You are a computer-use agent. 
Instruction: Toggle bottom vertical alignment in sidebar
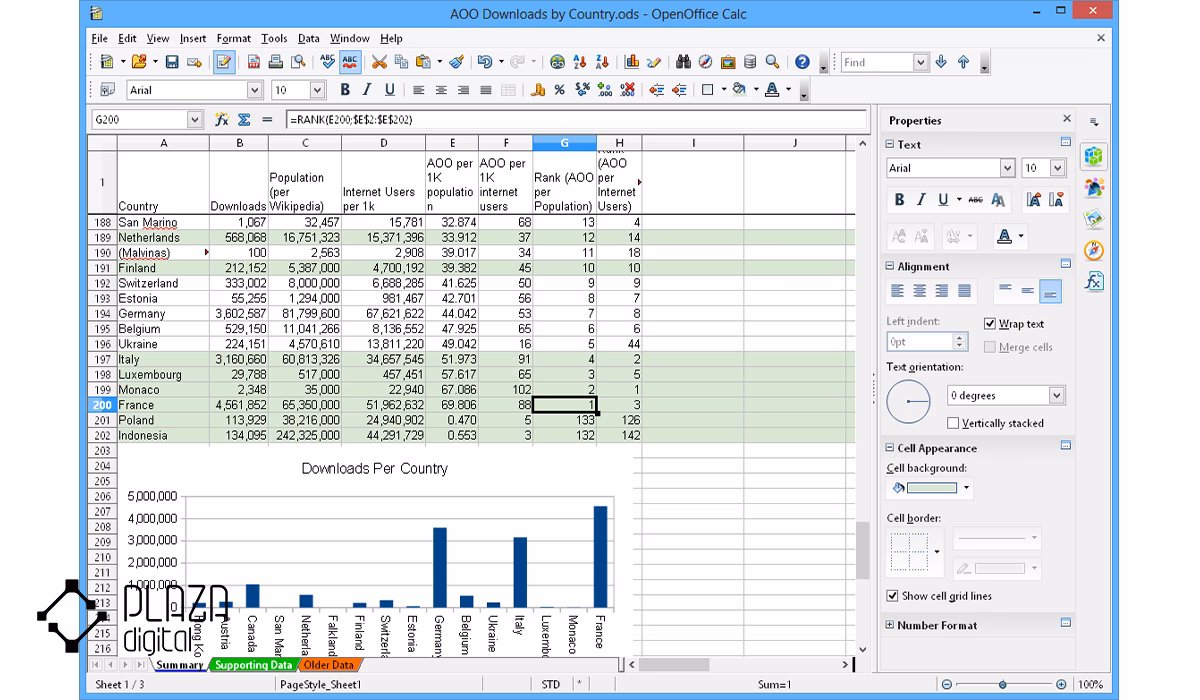1050,291
